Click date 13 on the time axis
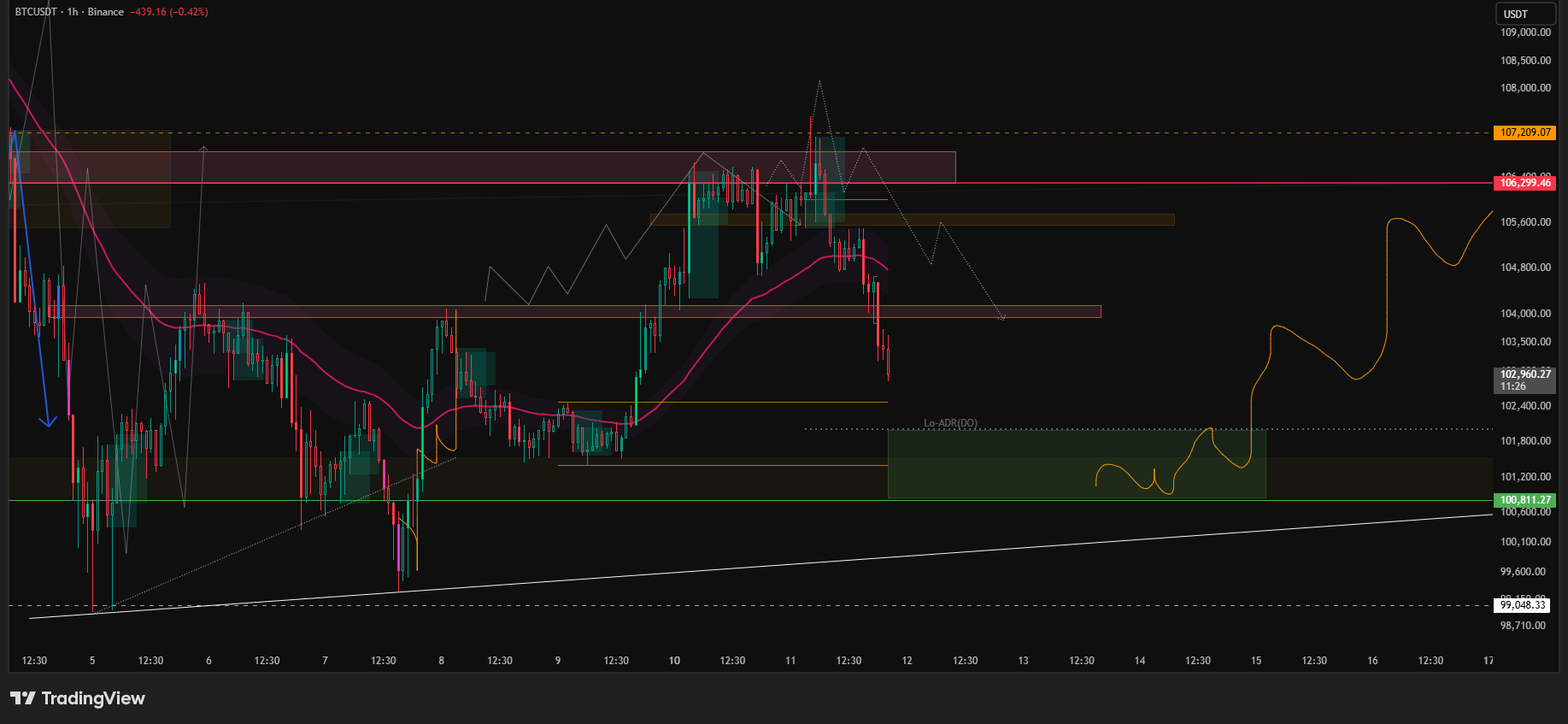Image resolution: width=1568 pixels, height=724 pixels. [1024, 661]
